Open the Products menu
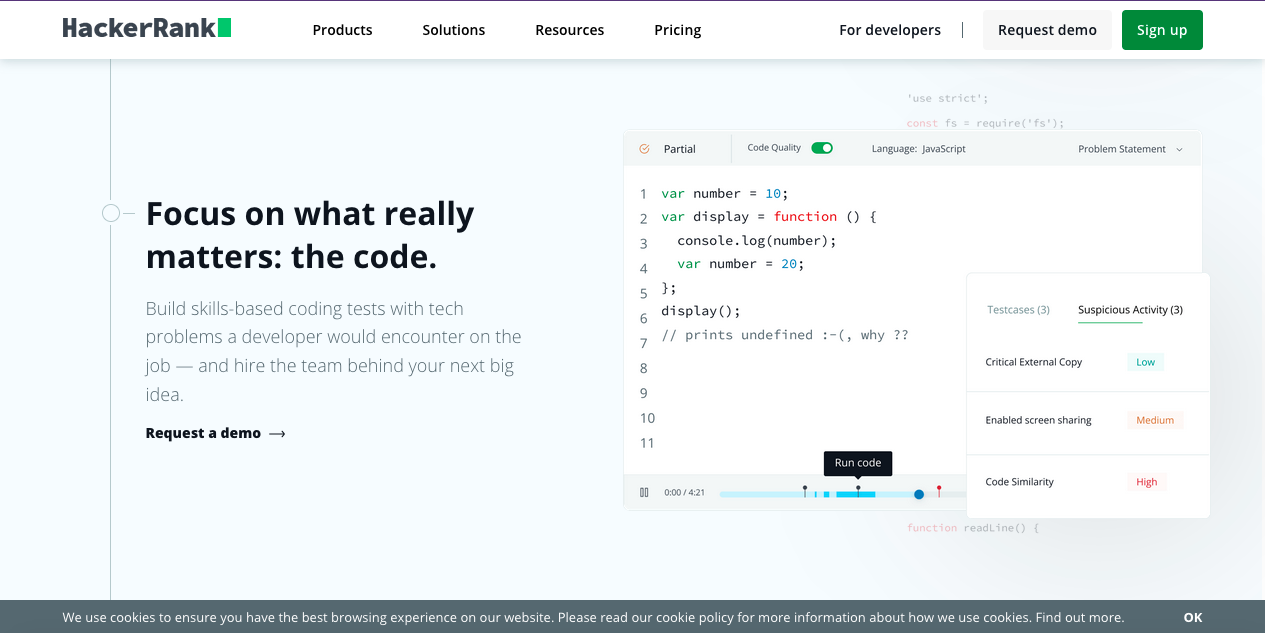Screen dimensions: 1265x633 [x=342, y=30]
